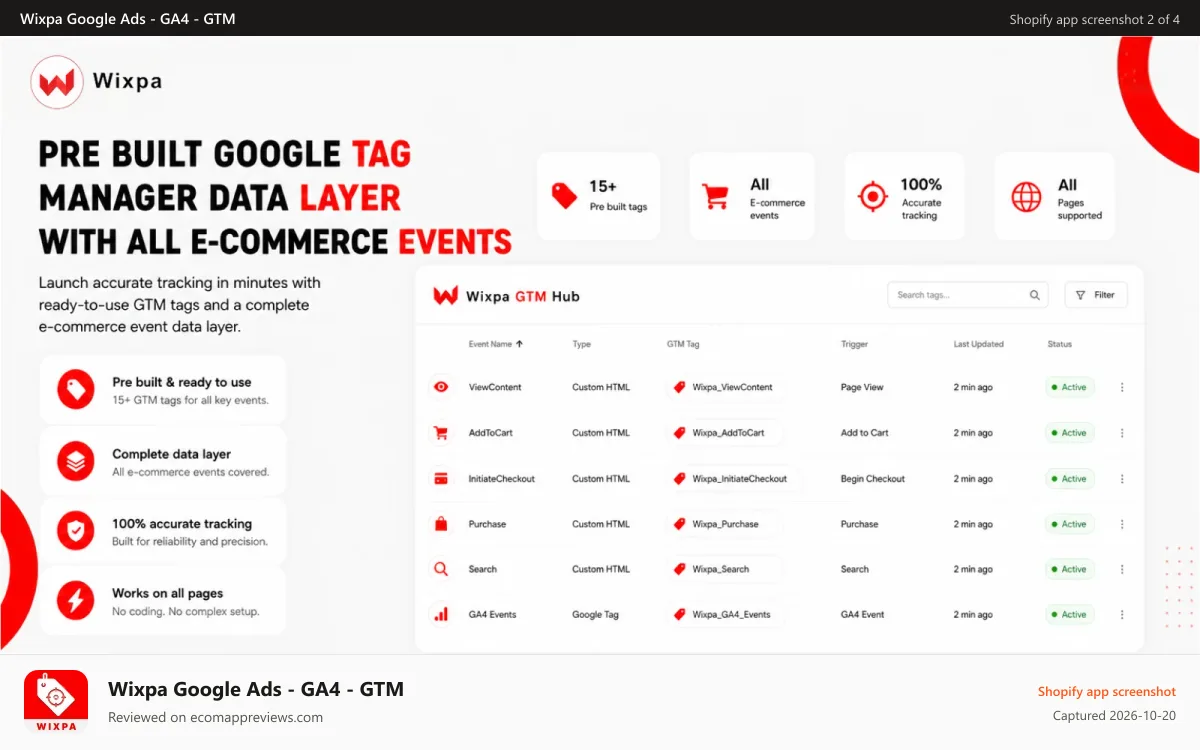Click the Last Updated column header
This screenshot has height=750, width=1200.
[978, 344]
